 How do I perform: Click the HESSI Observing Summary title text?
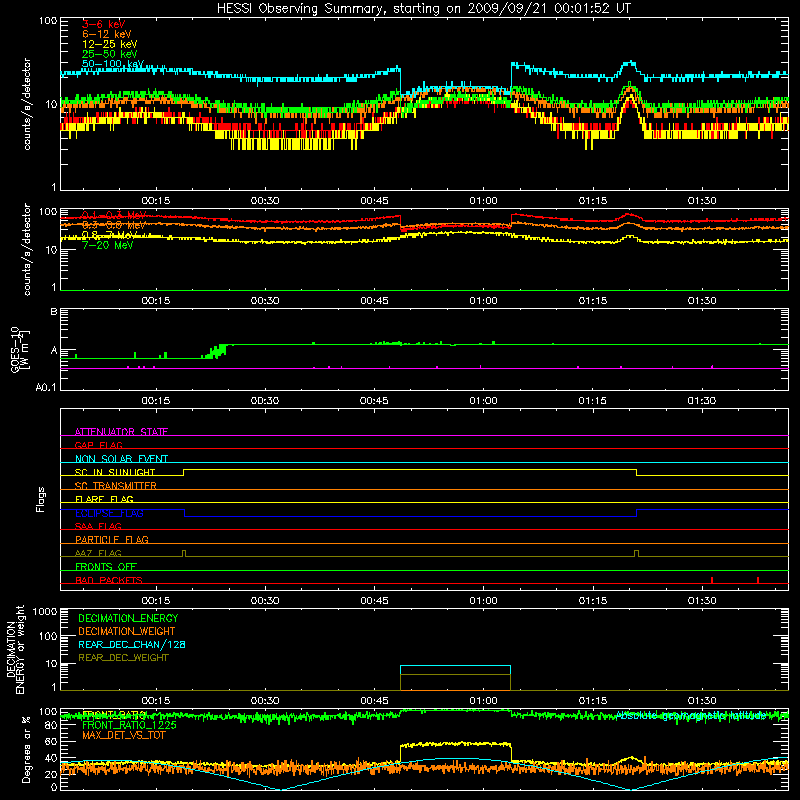pyautogui.click(x=423, y=8)
